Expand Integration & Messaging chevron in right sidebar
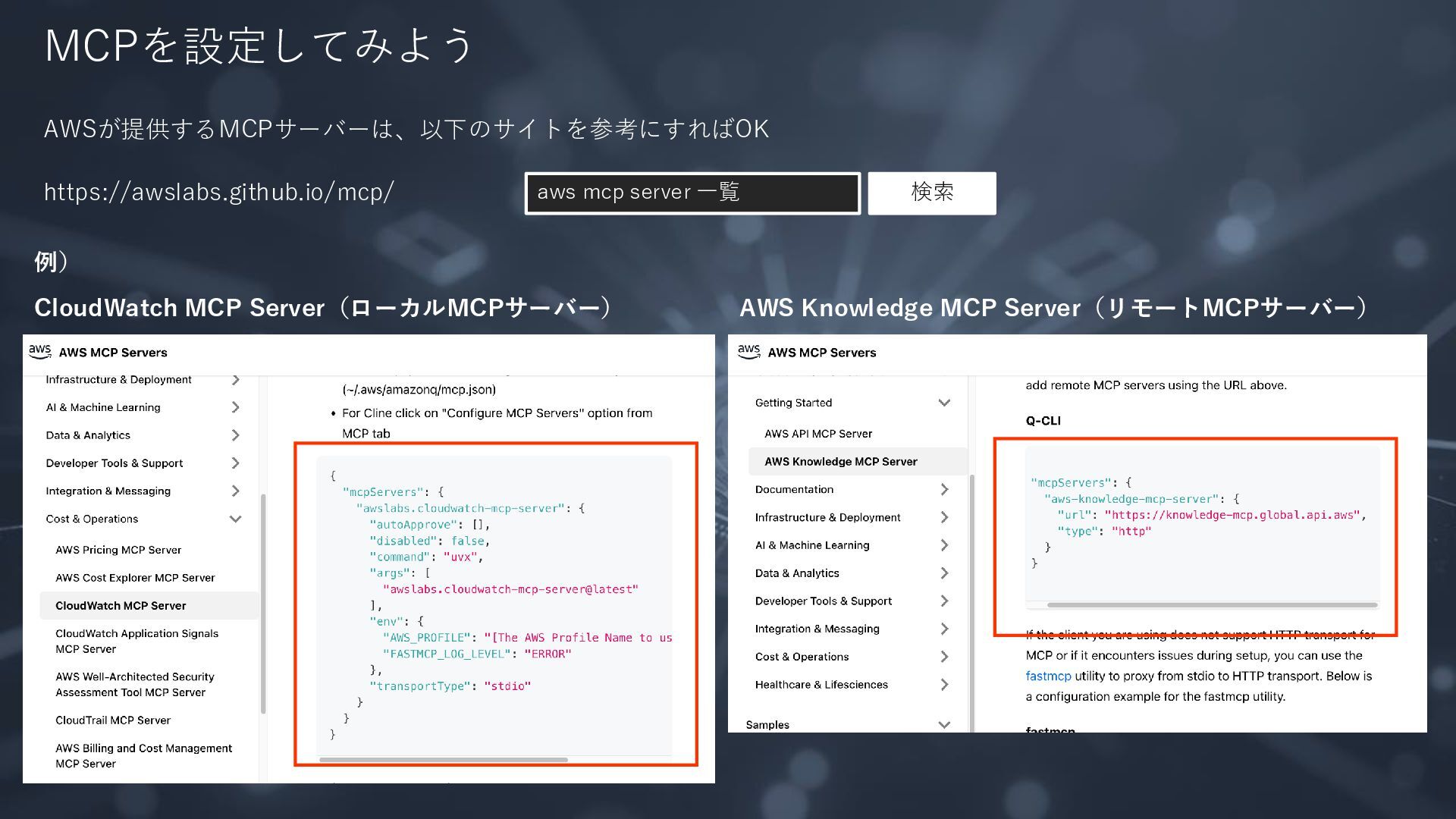 944,629
